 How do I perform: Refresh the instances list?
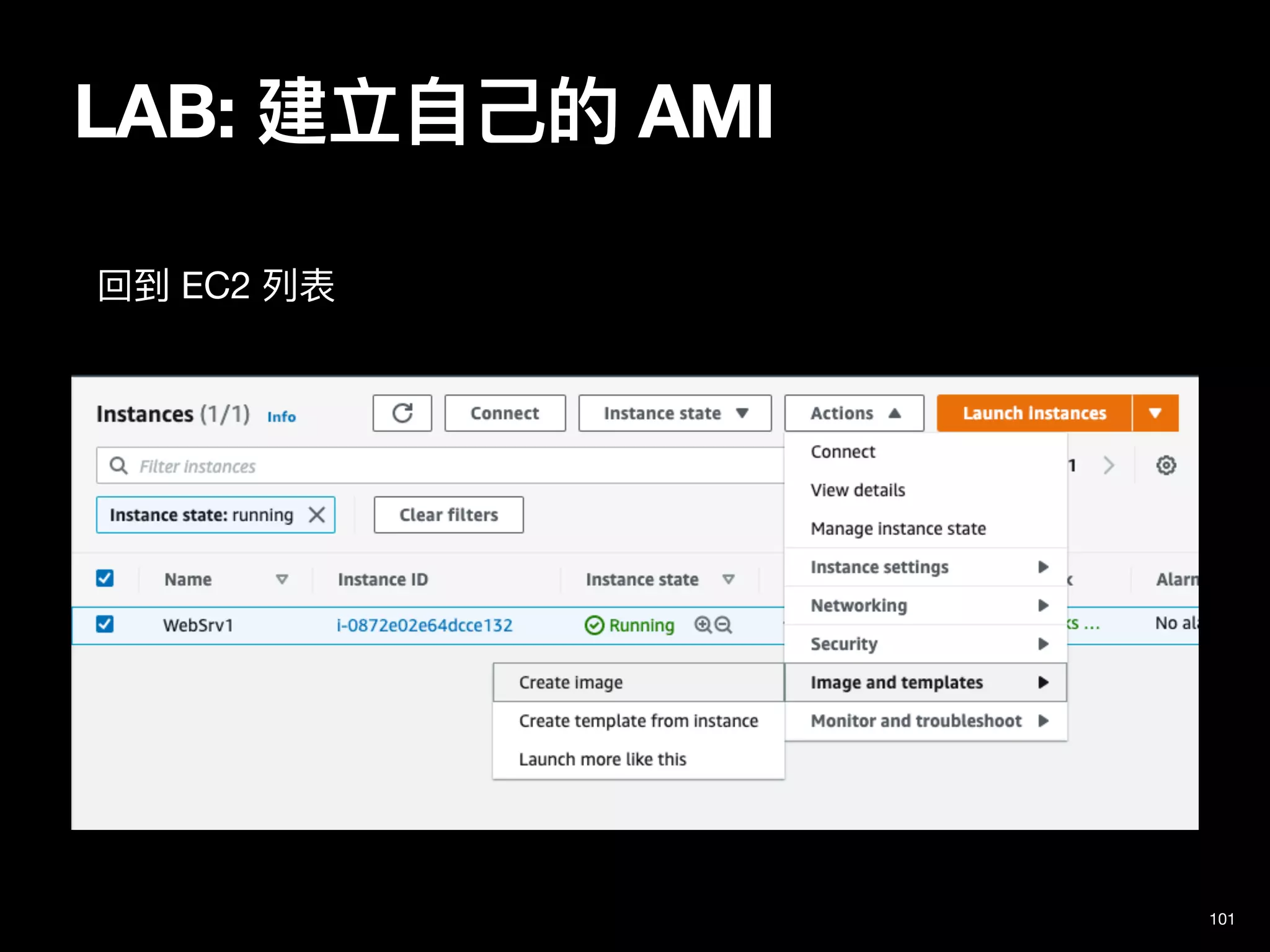pyautogui.click(x=402, y=413)
